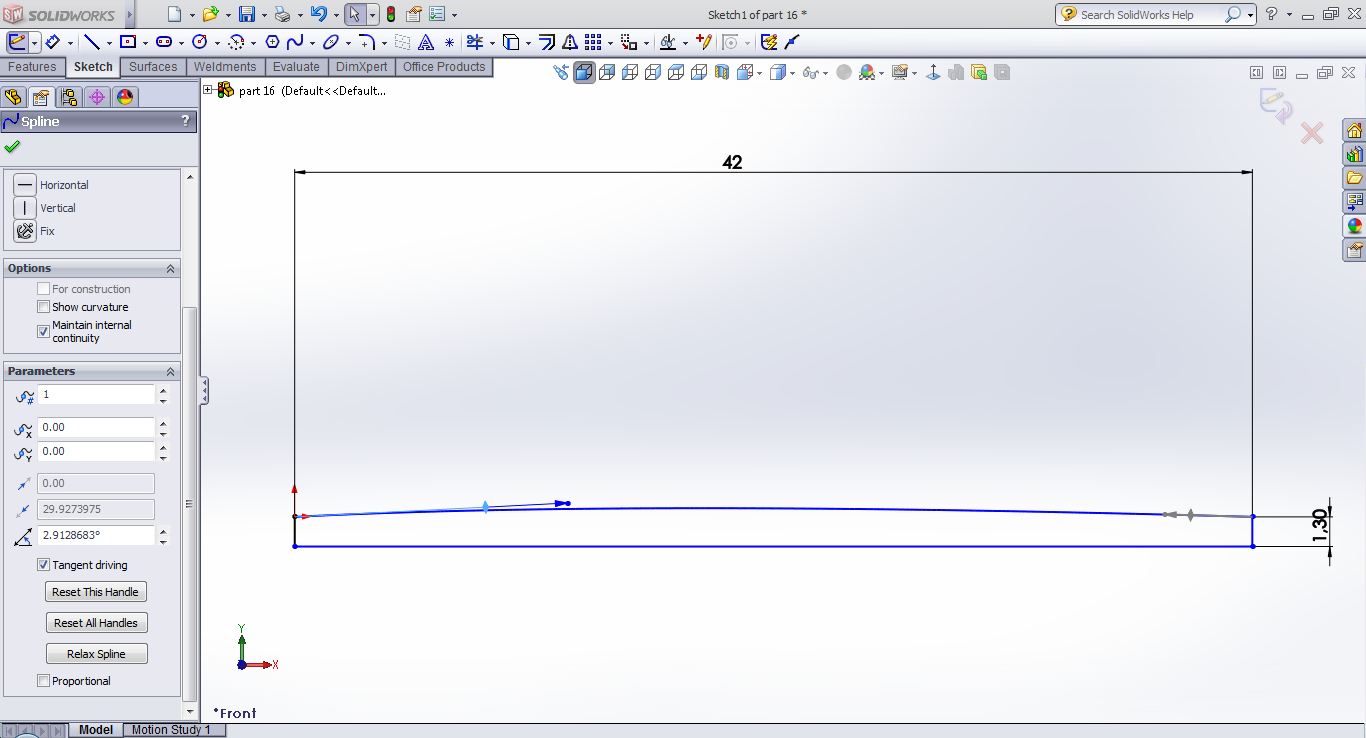Click the Relax Spline button
The width and height of the screenshot is (1366, 738).
coord(96,654)
